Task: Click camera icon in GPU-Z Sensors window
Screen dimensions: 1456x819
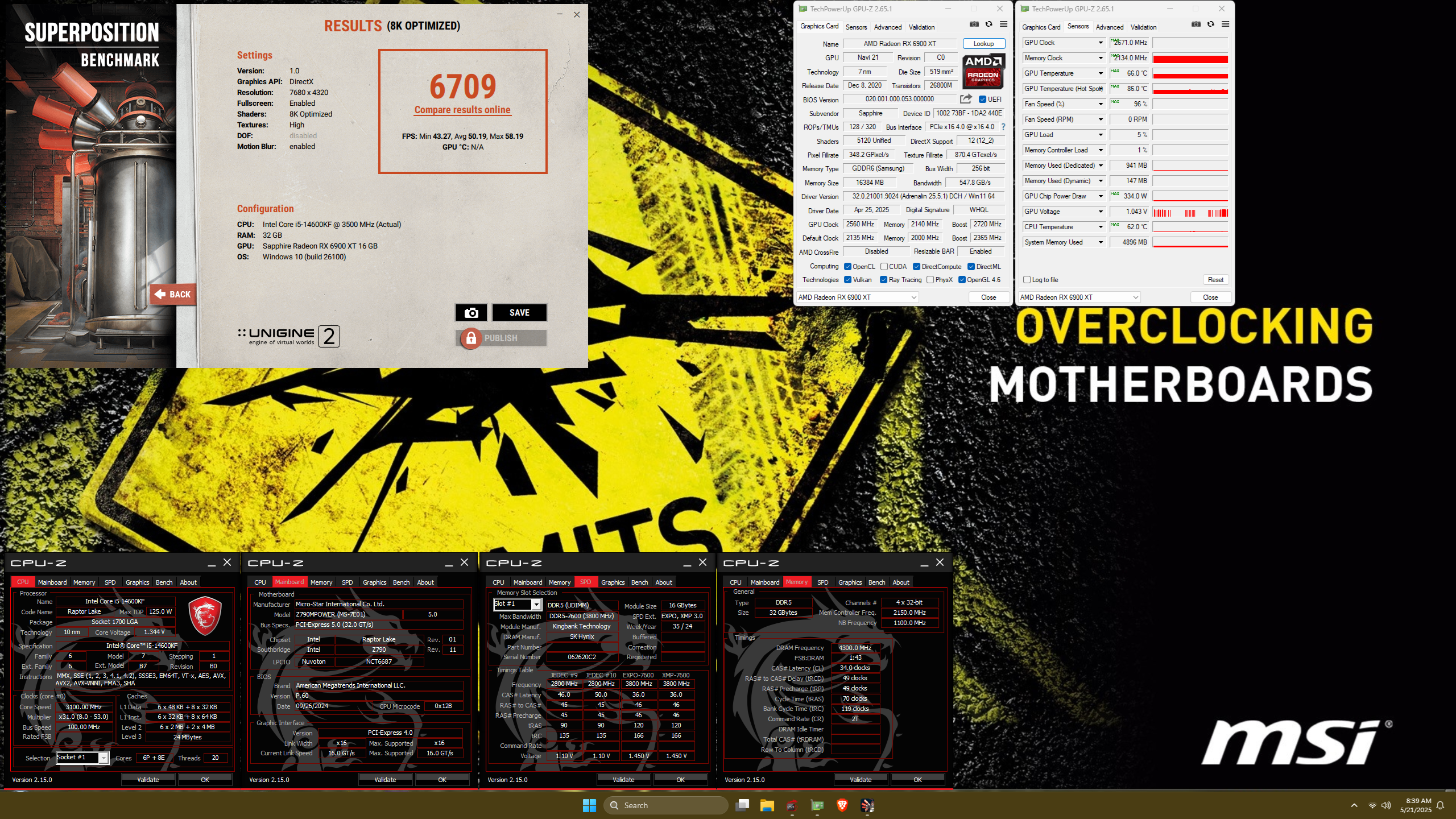Action: point(1196,24)
